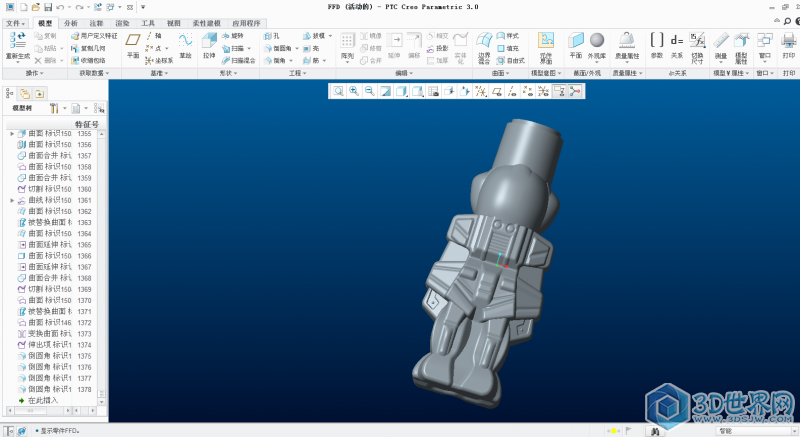Toggle datum axis display in graphics toolbar
Image resolution: width=800 pixels, height=437 pixels.
pyautogui.click(x=512, y=91)
